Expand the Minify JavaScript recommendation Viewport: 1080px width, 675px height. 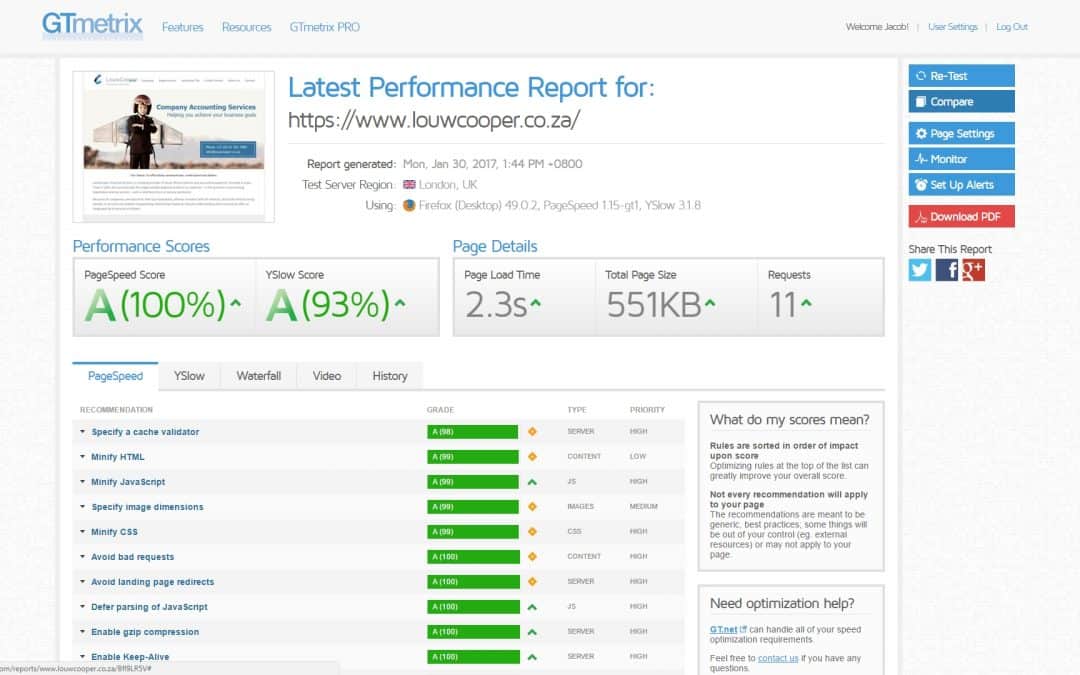click(x=128, y=482)
